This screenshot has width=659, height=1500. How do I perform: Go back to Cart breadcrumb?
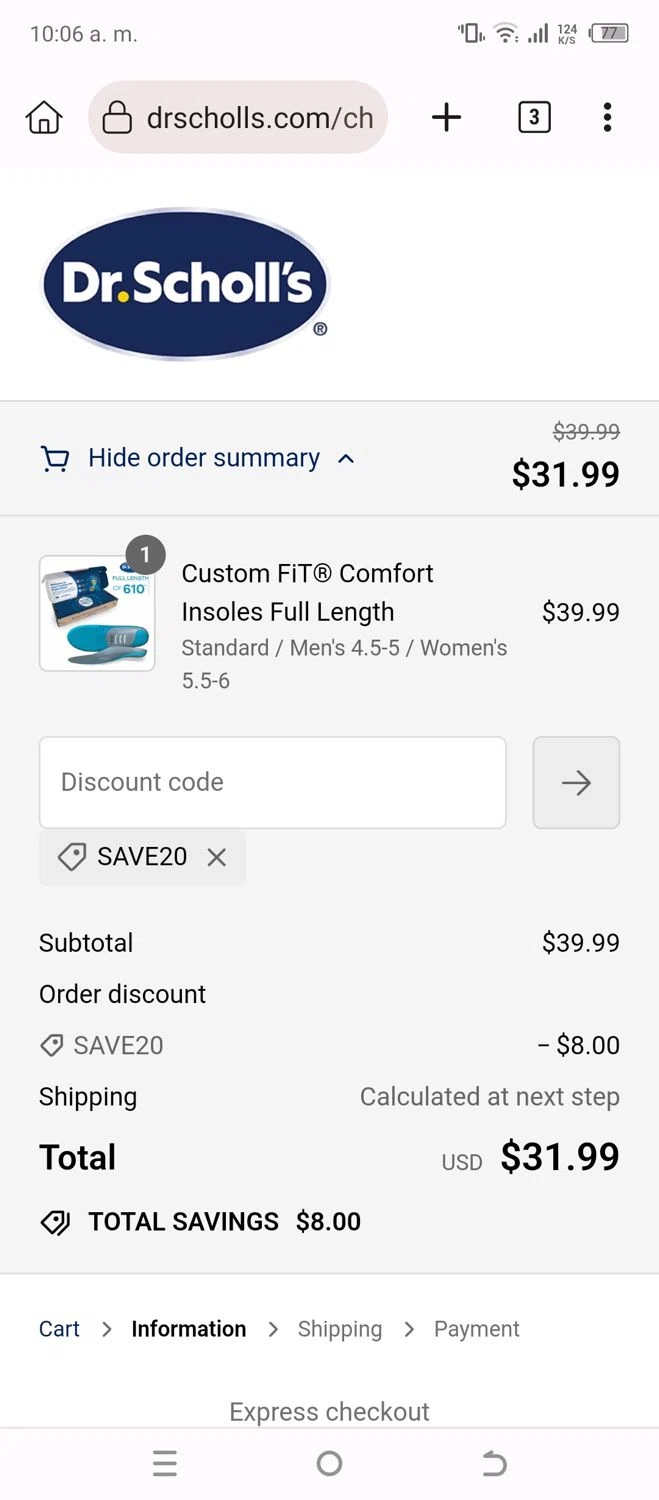click(x=59, y=1329)
